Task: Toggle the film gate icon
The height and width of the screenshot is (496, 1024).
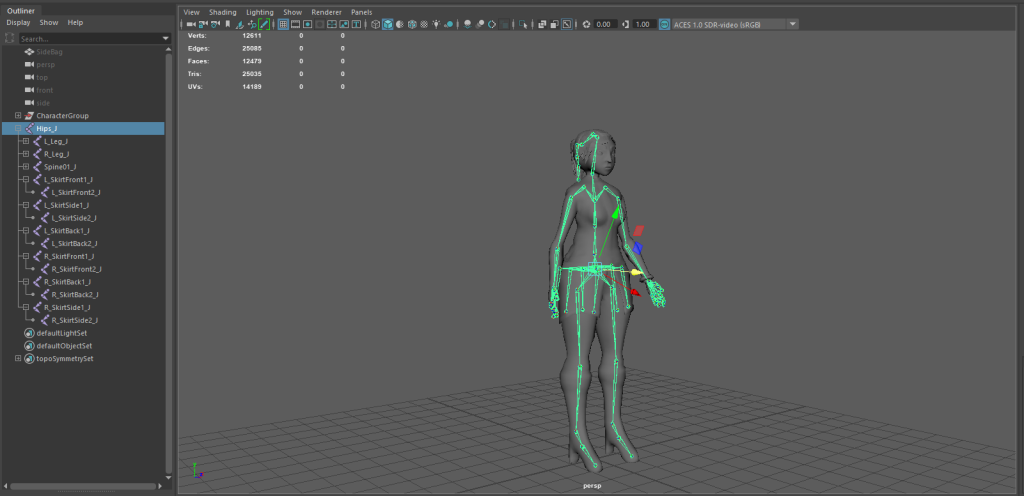Action: 295,24
